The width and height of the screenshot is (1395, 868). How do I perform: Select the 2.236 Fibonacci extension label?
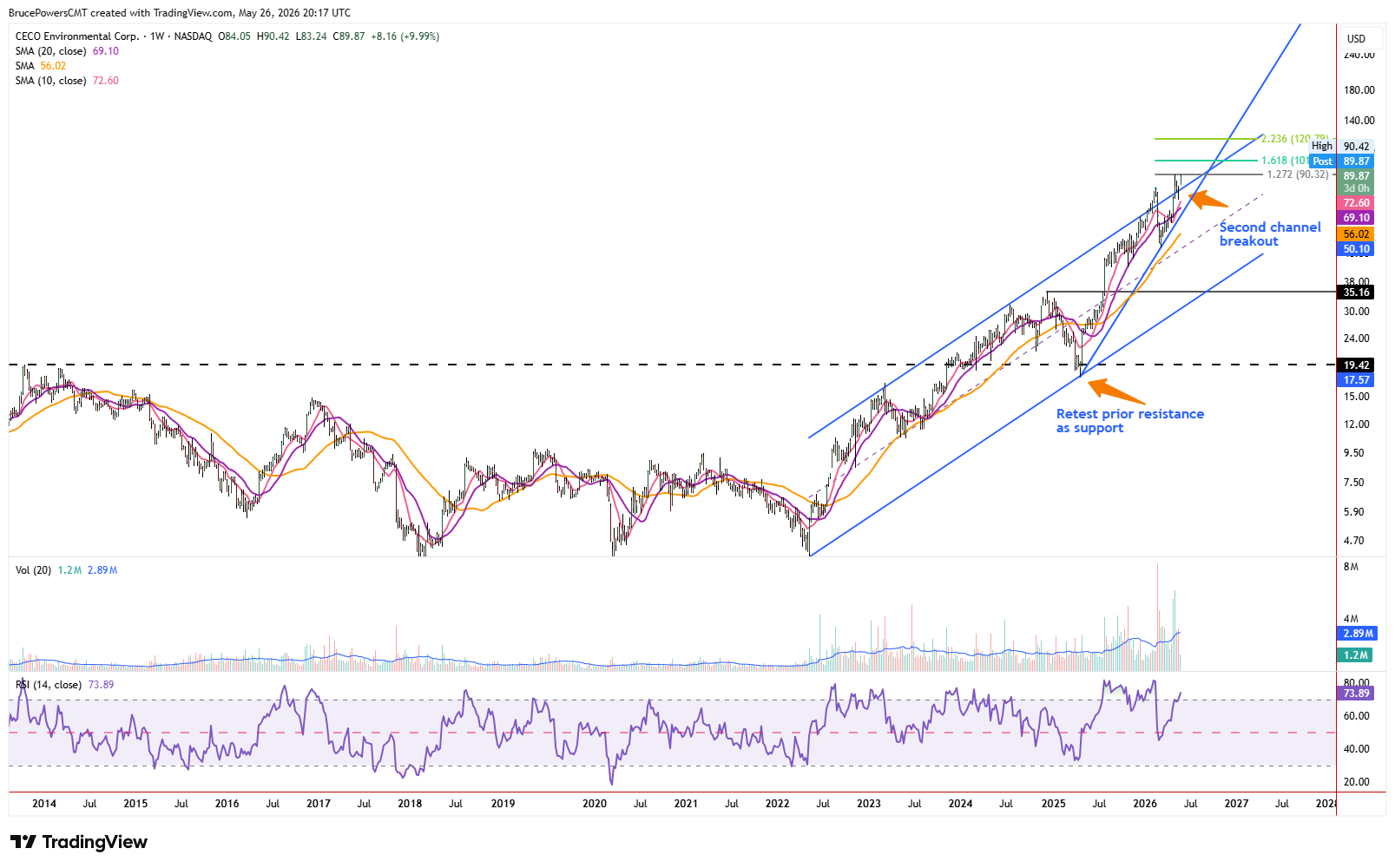click(1294, 139)
